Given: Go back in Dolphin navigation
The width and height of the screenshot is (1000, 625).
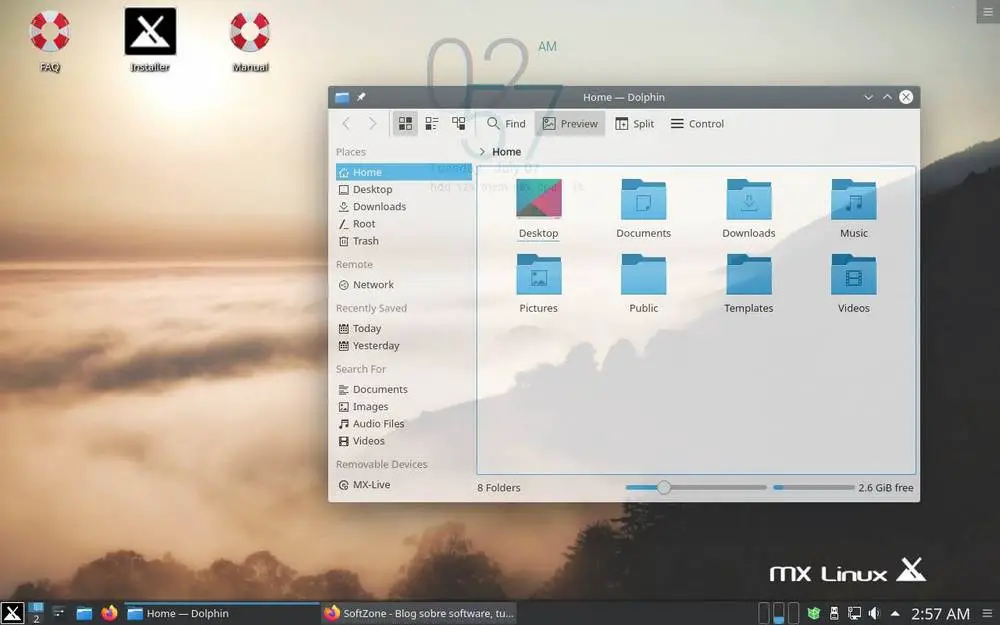Looking at the screenshot, I should (346, 124).
